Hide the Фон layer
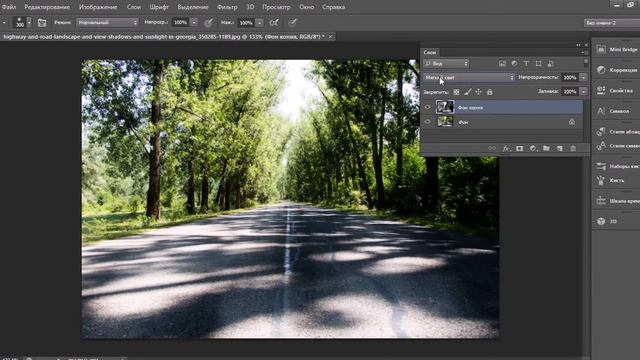Screen dimensions: 640x360 coord(427,122)
